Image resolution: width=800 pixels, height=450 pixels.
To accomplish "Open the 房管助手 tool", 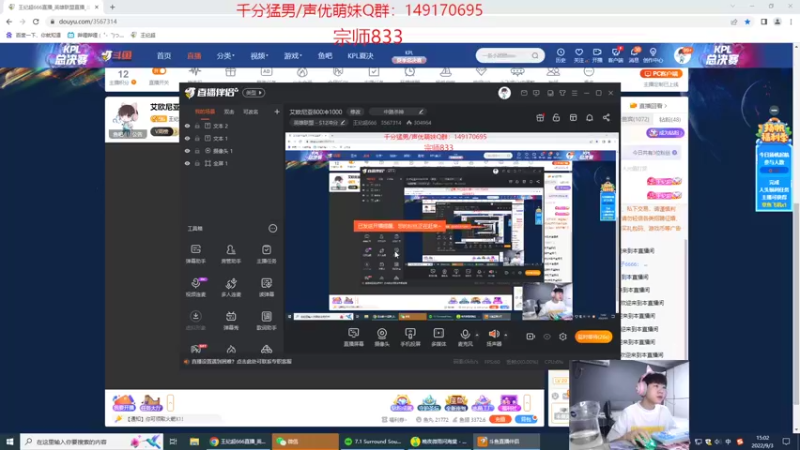I will pyautogui.click(x=231, y=253).
